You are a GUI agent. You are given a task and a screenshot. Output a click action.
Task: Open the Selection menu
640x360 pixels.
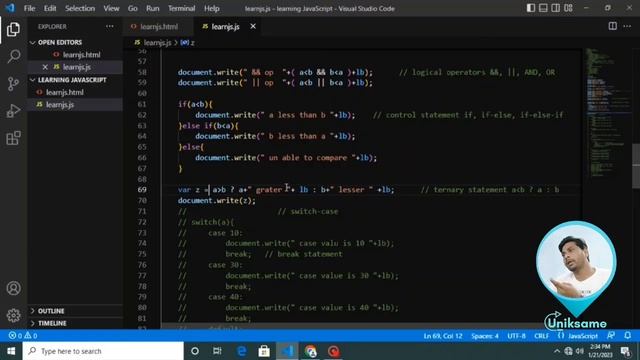click(80, 8)
